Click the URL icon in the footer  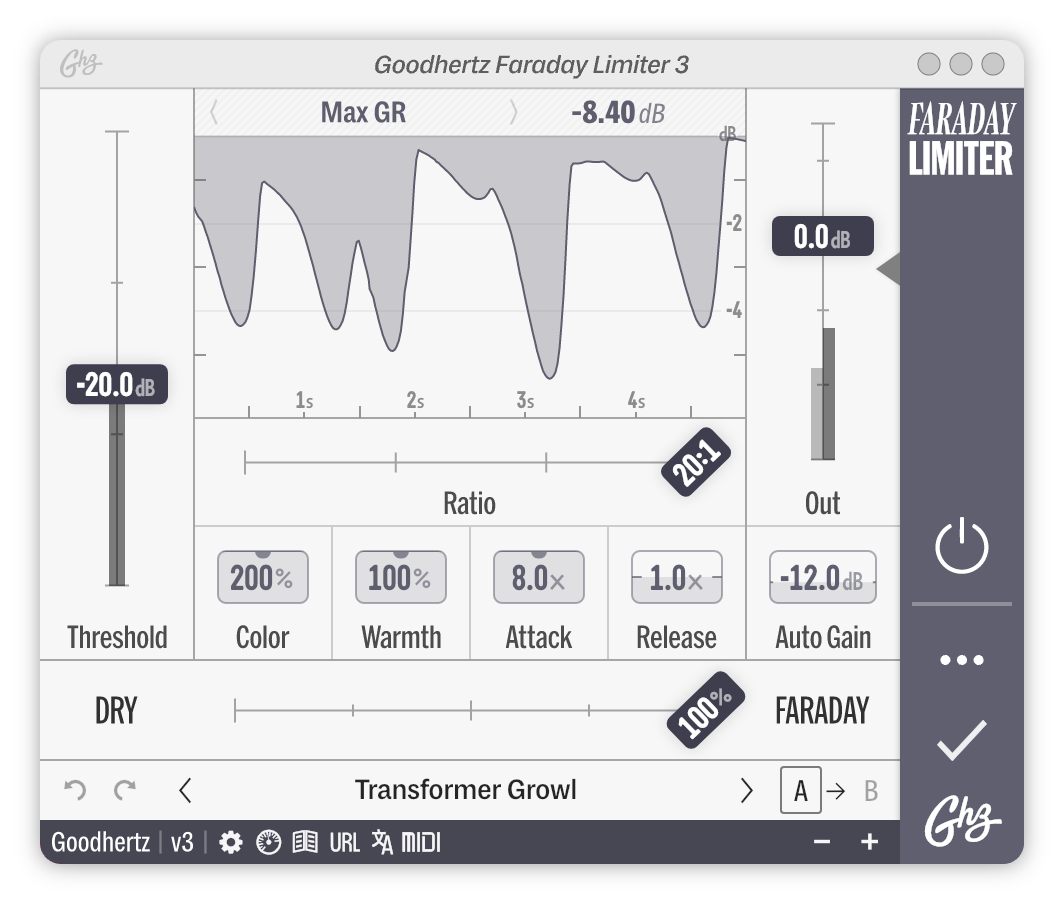[347, 843]
